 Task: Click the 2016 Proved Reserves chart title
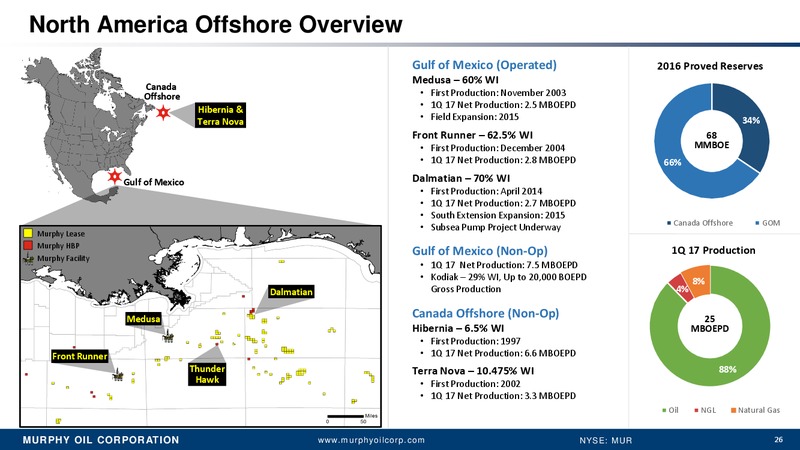pyautogui.click(x=710, y=66)
